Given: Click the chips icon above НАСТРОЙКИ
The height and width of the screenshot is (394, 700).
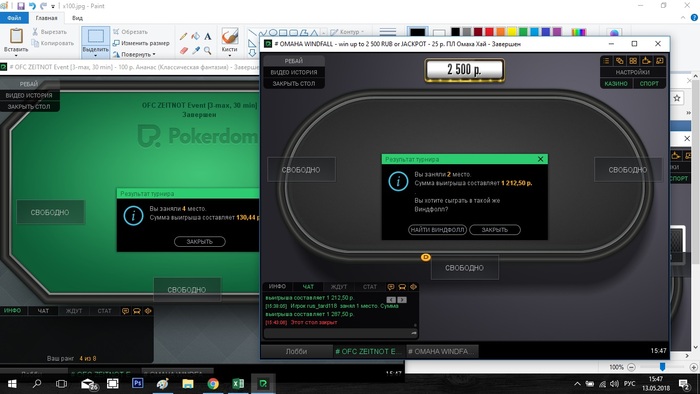Looking at the screenshot, I should point(620,61).
